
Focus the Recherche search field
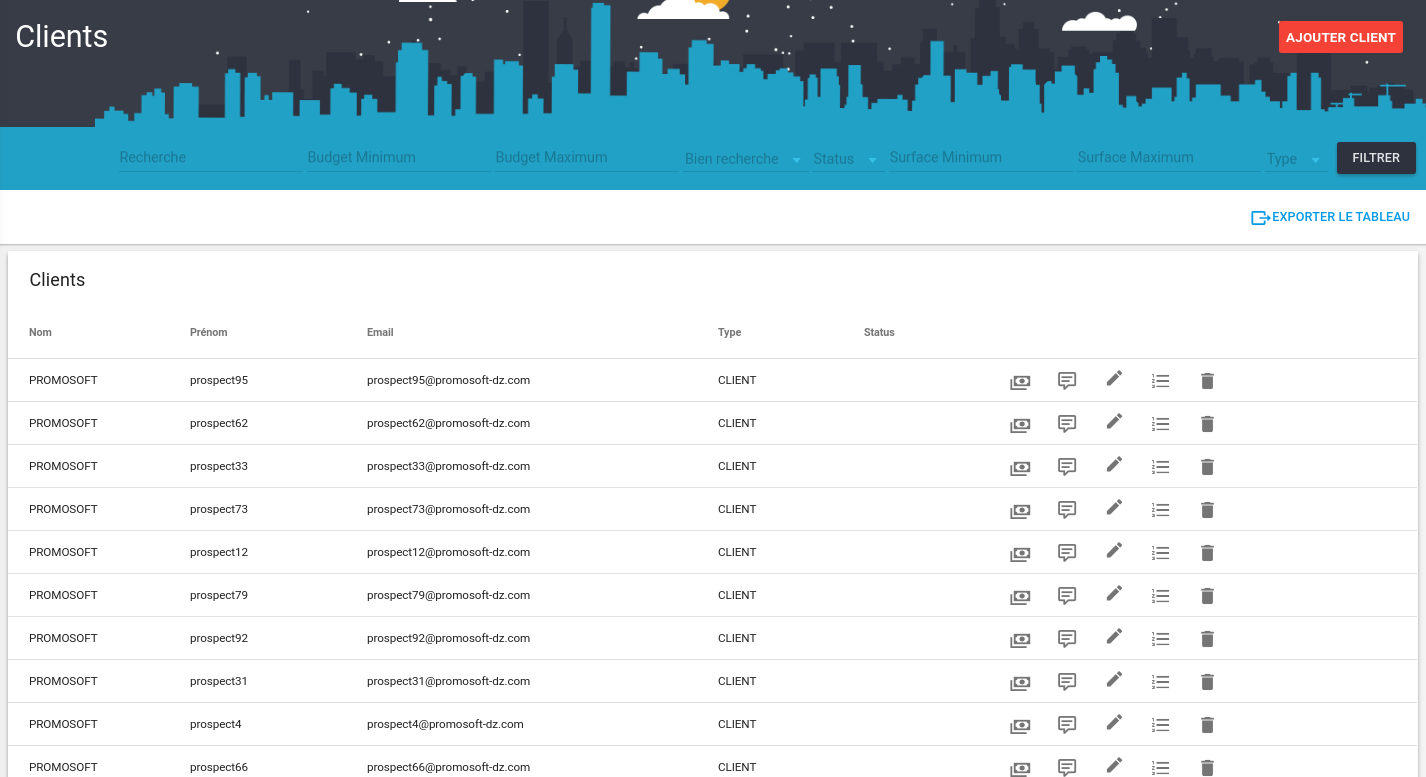210,157
